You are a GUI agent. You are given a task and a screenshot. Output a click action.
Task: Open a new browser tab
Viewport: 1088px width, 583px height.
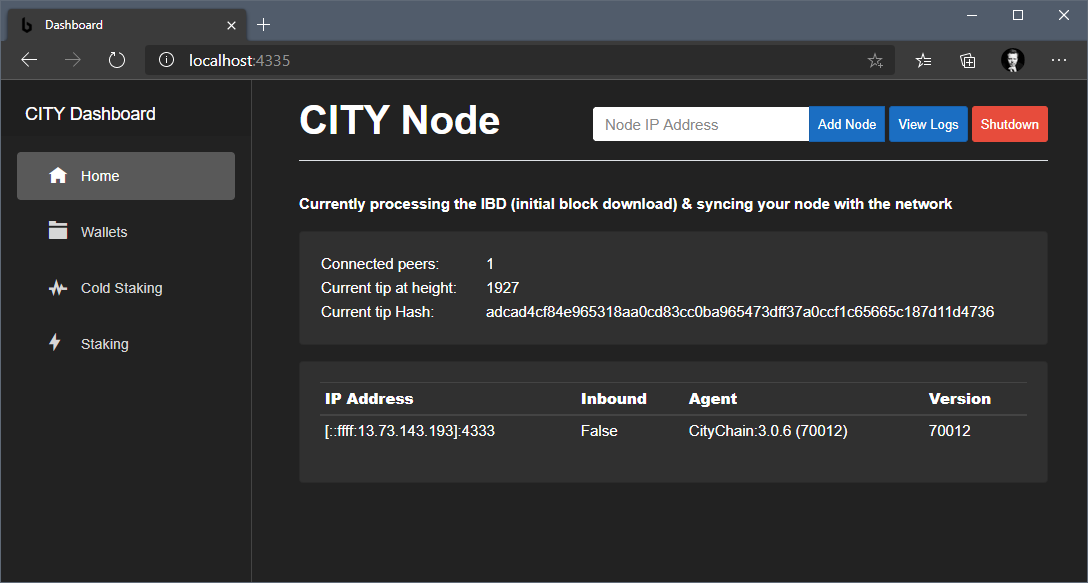coord(264,25)
